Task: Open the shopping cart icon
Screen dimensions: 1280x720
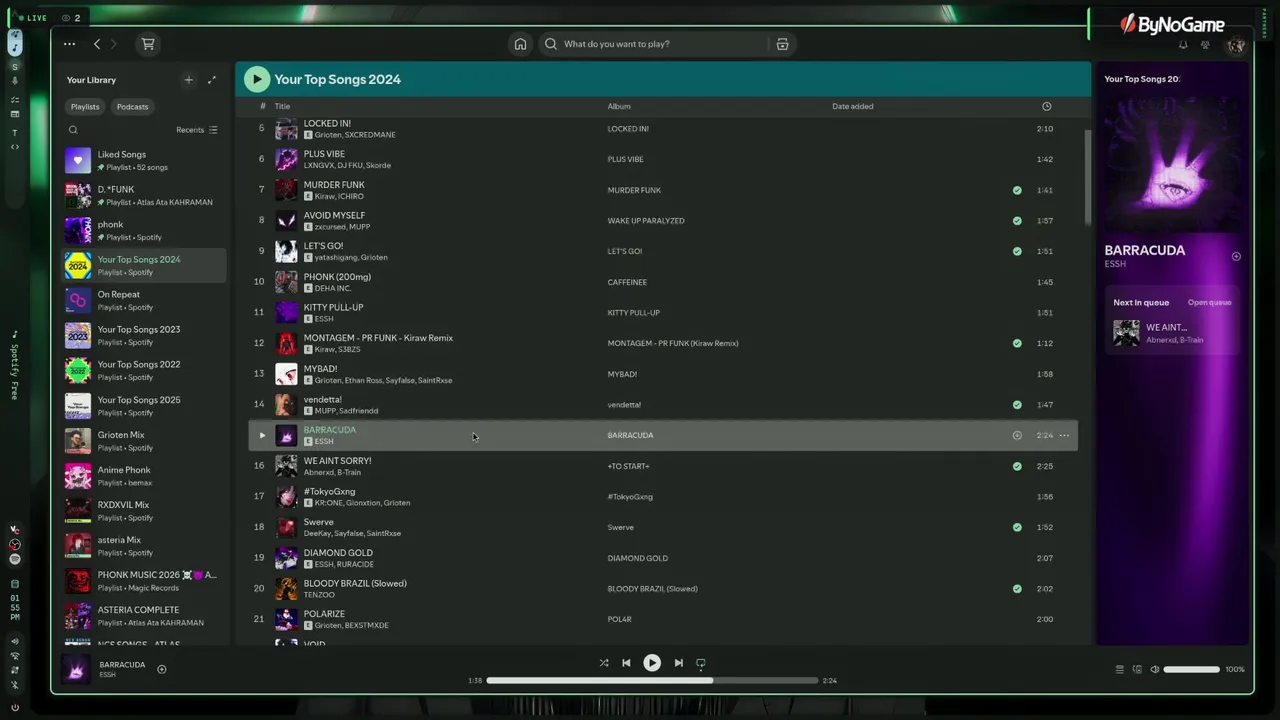Action: coord(148,44)
